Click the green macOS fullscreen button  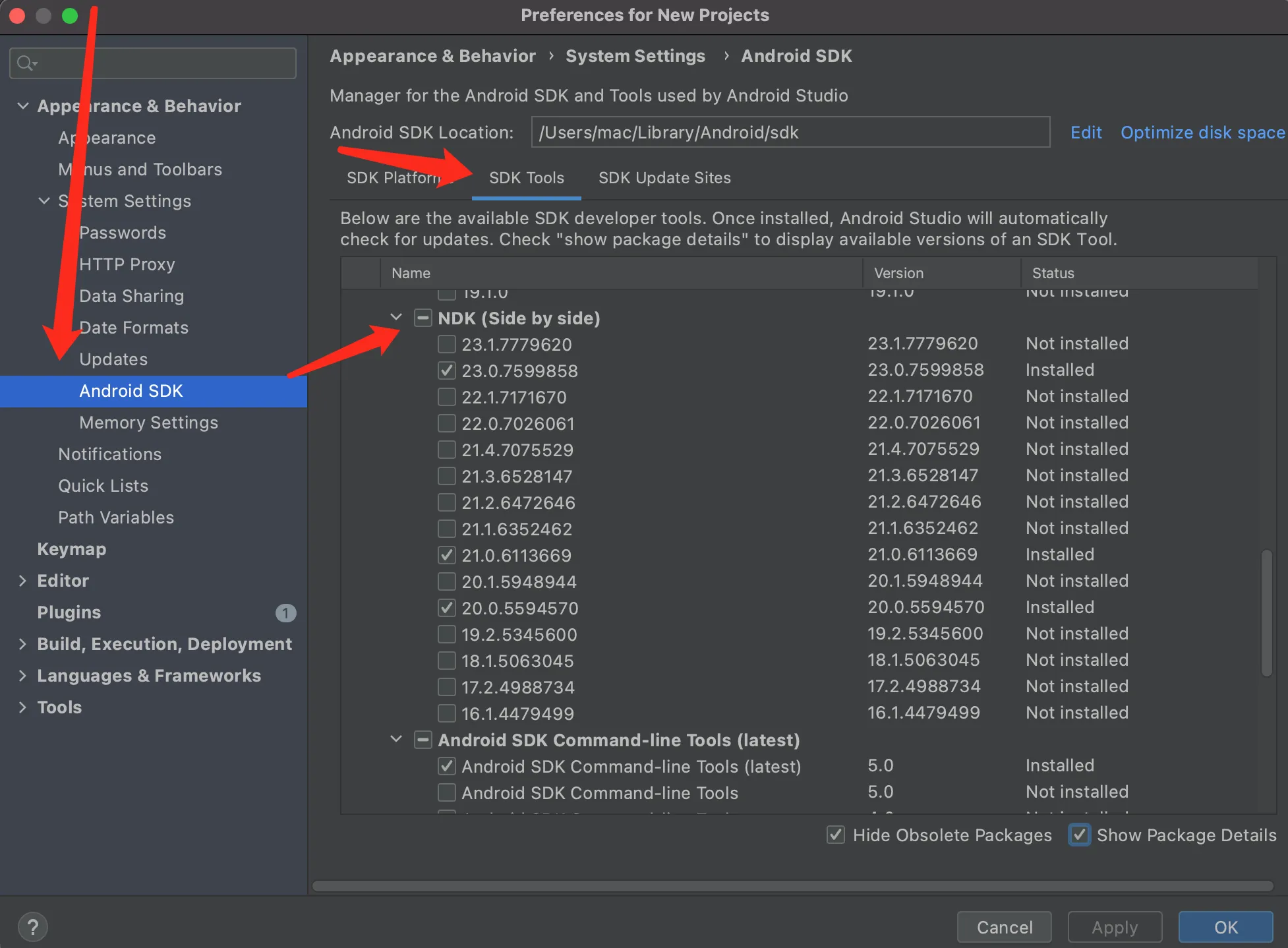pos(70,15)
